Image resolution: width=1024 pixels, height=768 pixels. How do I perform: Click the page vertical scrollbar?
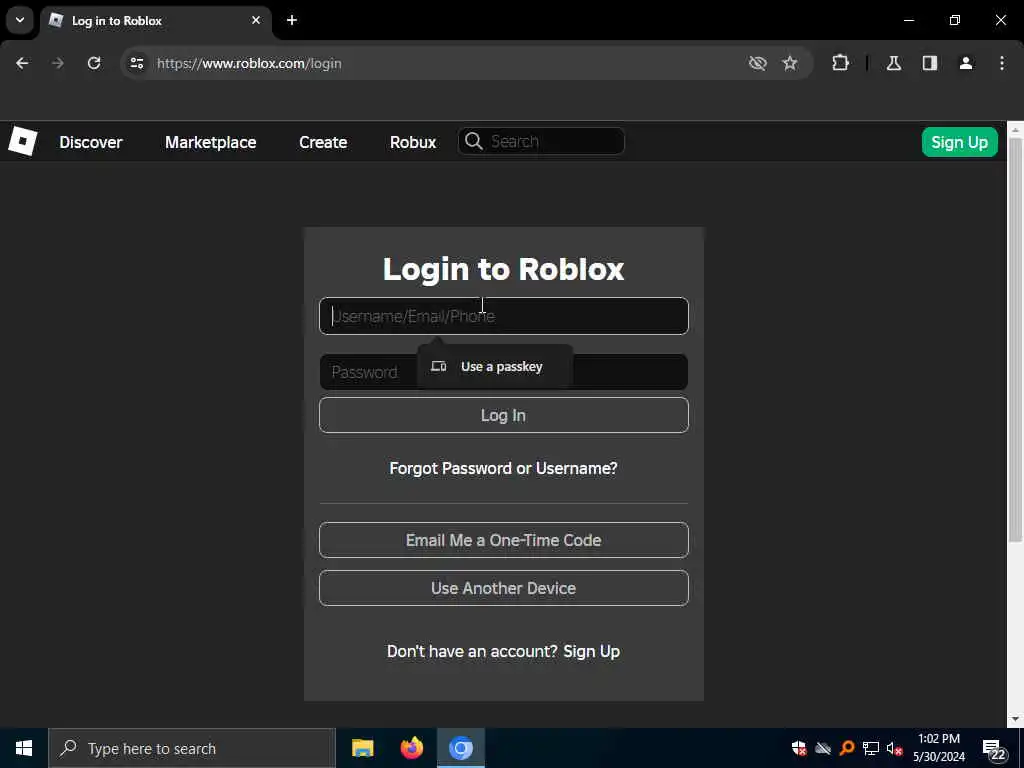click(1015, 340)
